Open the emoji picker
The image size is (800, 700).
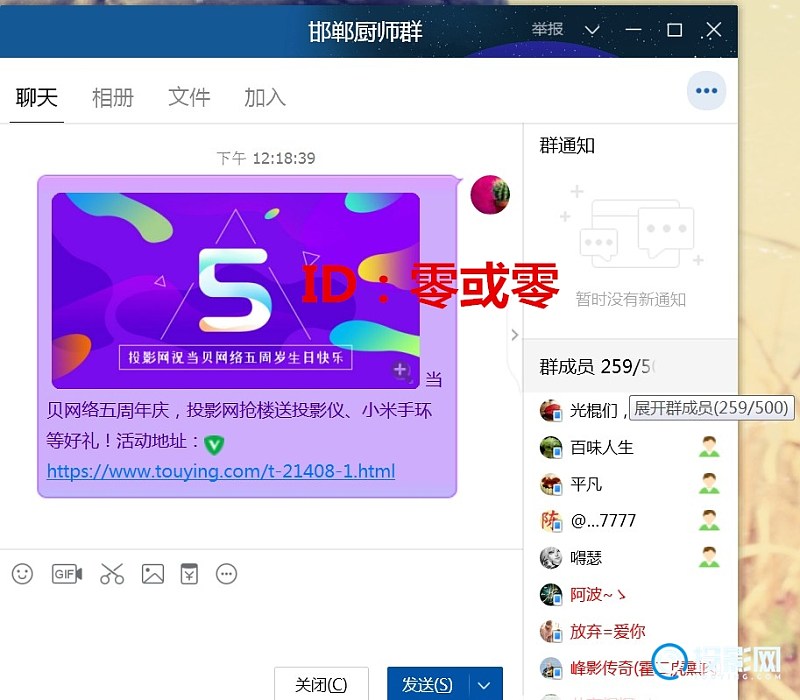22,574
